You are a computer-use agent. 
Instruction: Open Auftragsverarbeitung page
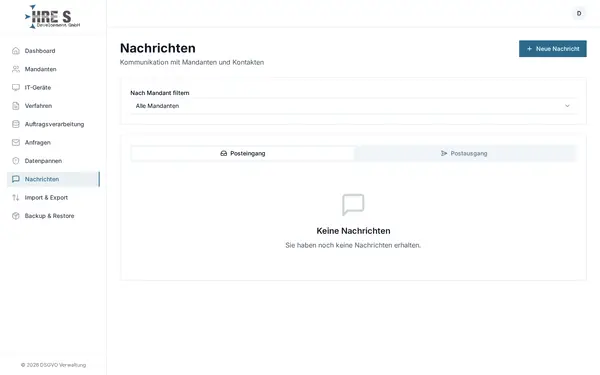click(x=53, y=124)
